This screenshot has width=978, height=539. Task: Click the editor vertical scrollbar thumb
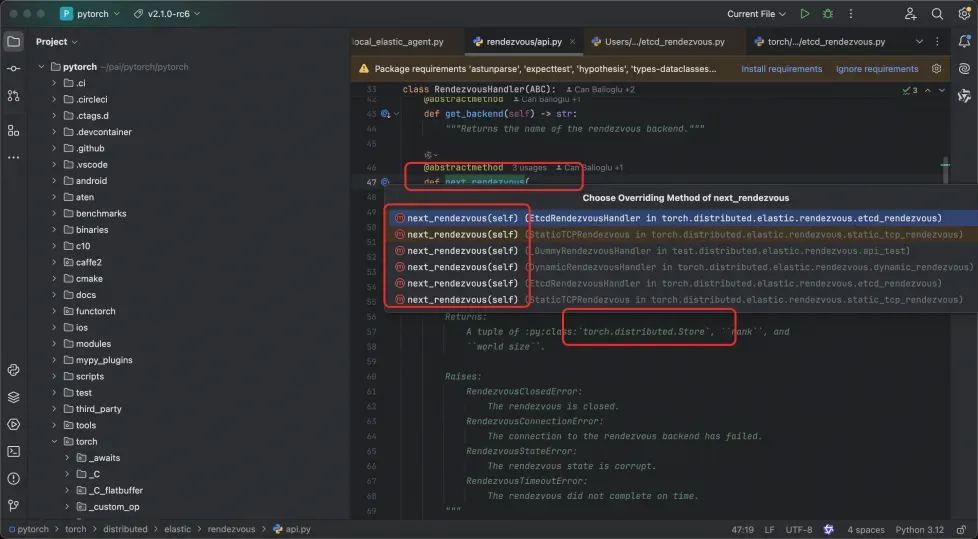946,170
